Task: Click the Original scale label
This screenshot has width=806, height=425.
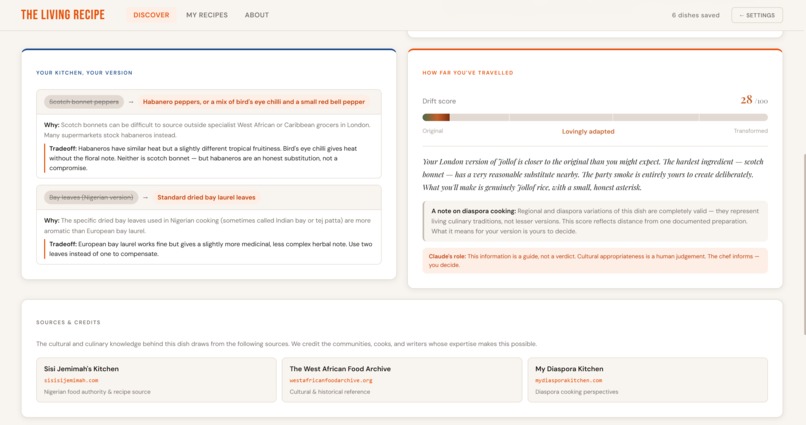Action: (x=432, y=131)
